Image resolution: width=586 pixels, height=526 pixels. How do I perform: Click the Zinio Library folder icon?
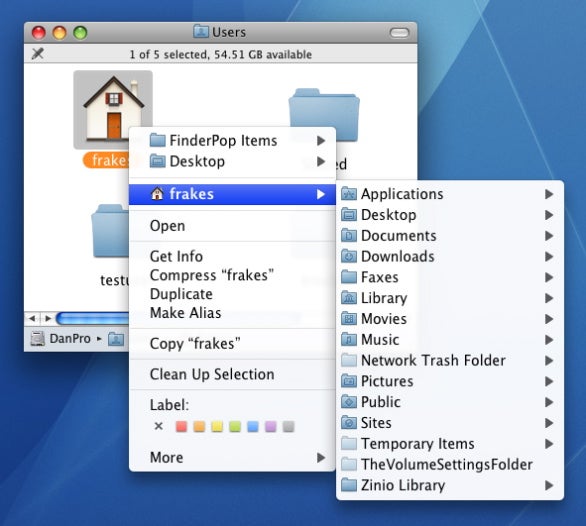pos(349,485)
